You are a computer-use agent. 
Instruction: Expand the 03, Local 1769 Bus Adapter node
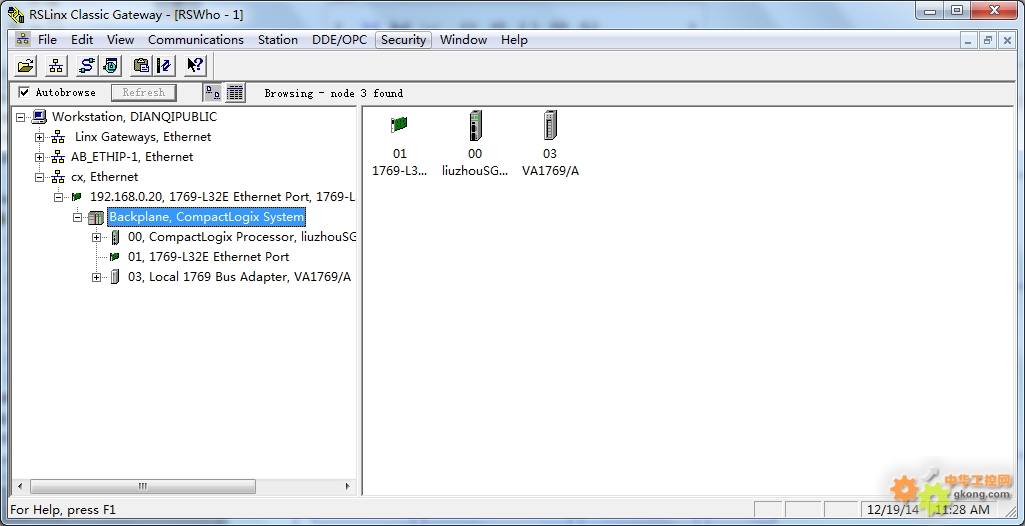[x=97, y=277]
